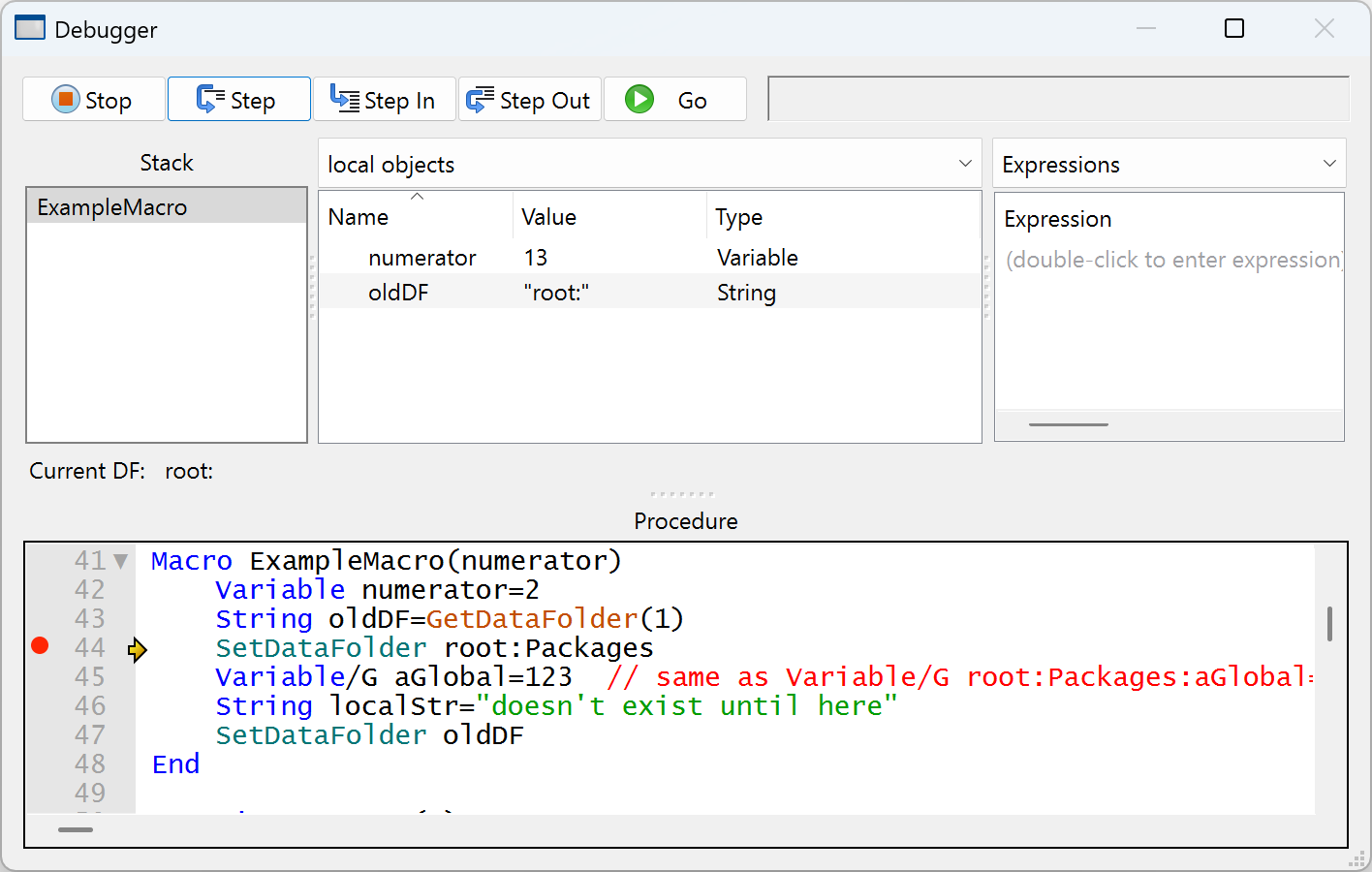Click the Debugger window title icon
This screenshot has width=1372, height=872.
pyautogui.click(x=30, y=29)
